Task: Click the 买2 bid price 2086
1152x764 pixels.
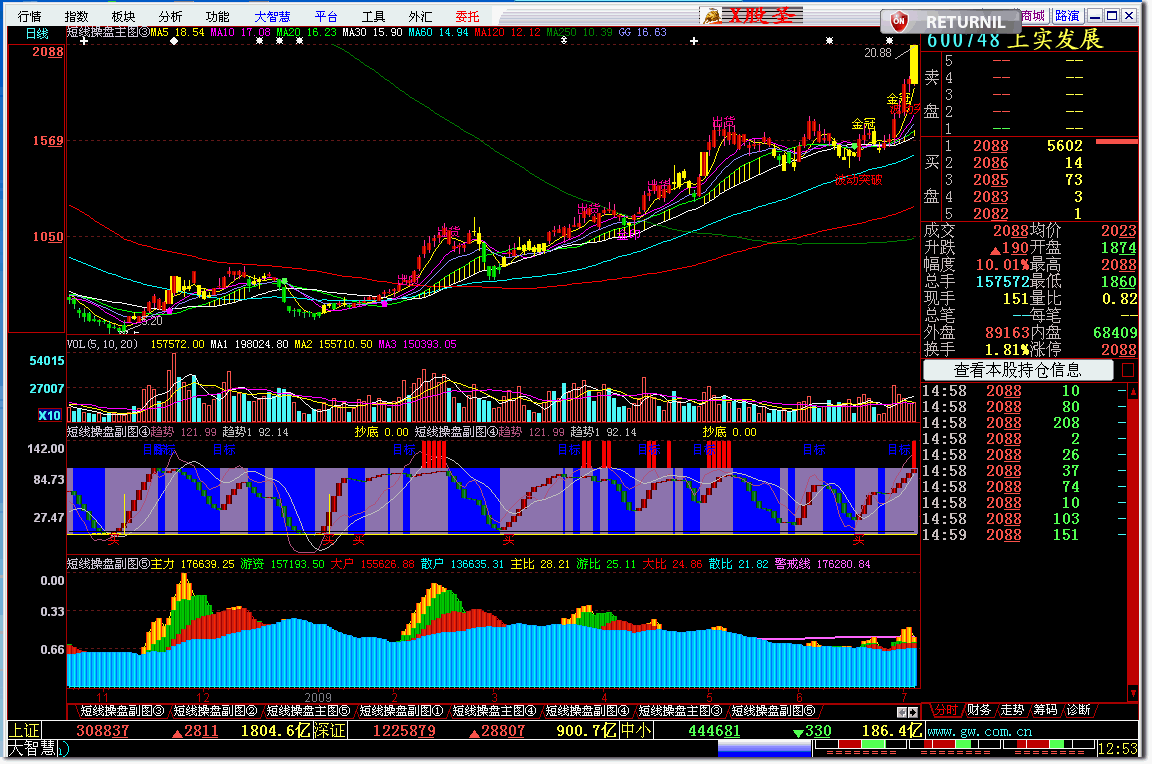Action: coord(990,163)
